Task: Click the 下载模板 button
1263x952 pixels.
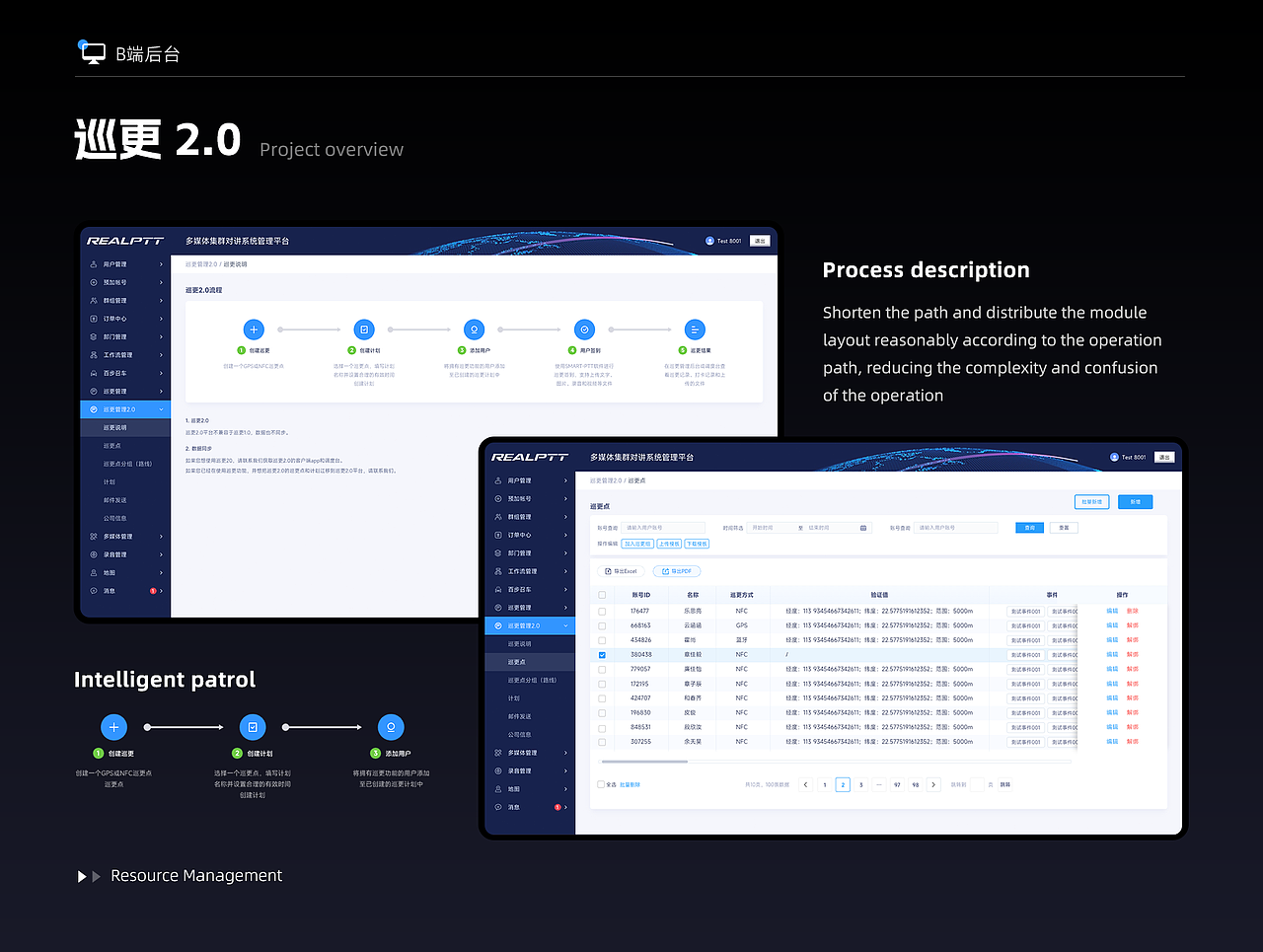Action: (697, 544)
